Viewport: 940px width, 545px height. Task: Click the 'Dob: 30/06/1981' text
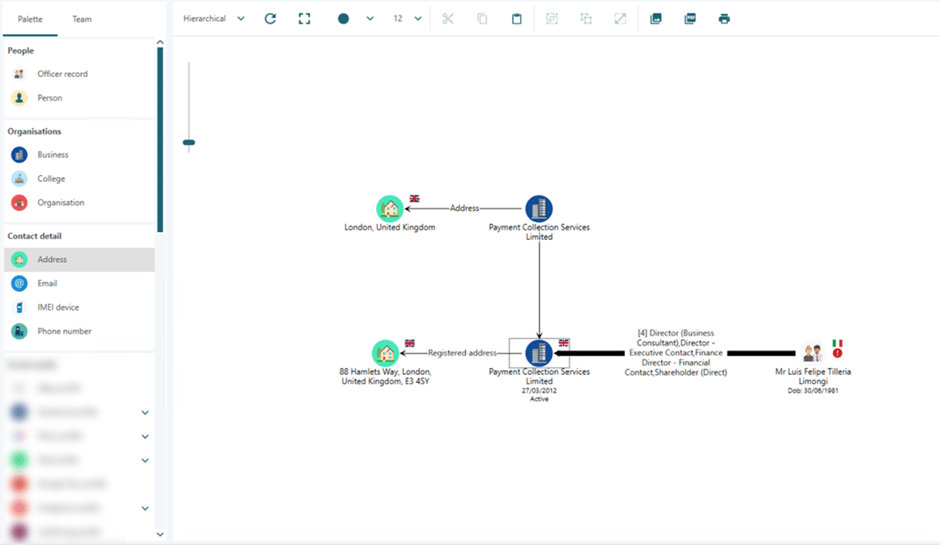point(813,390)
